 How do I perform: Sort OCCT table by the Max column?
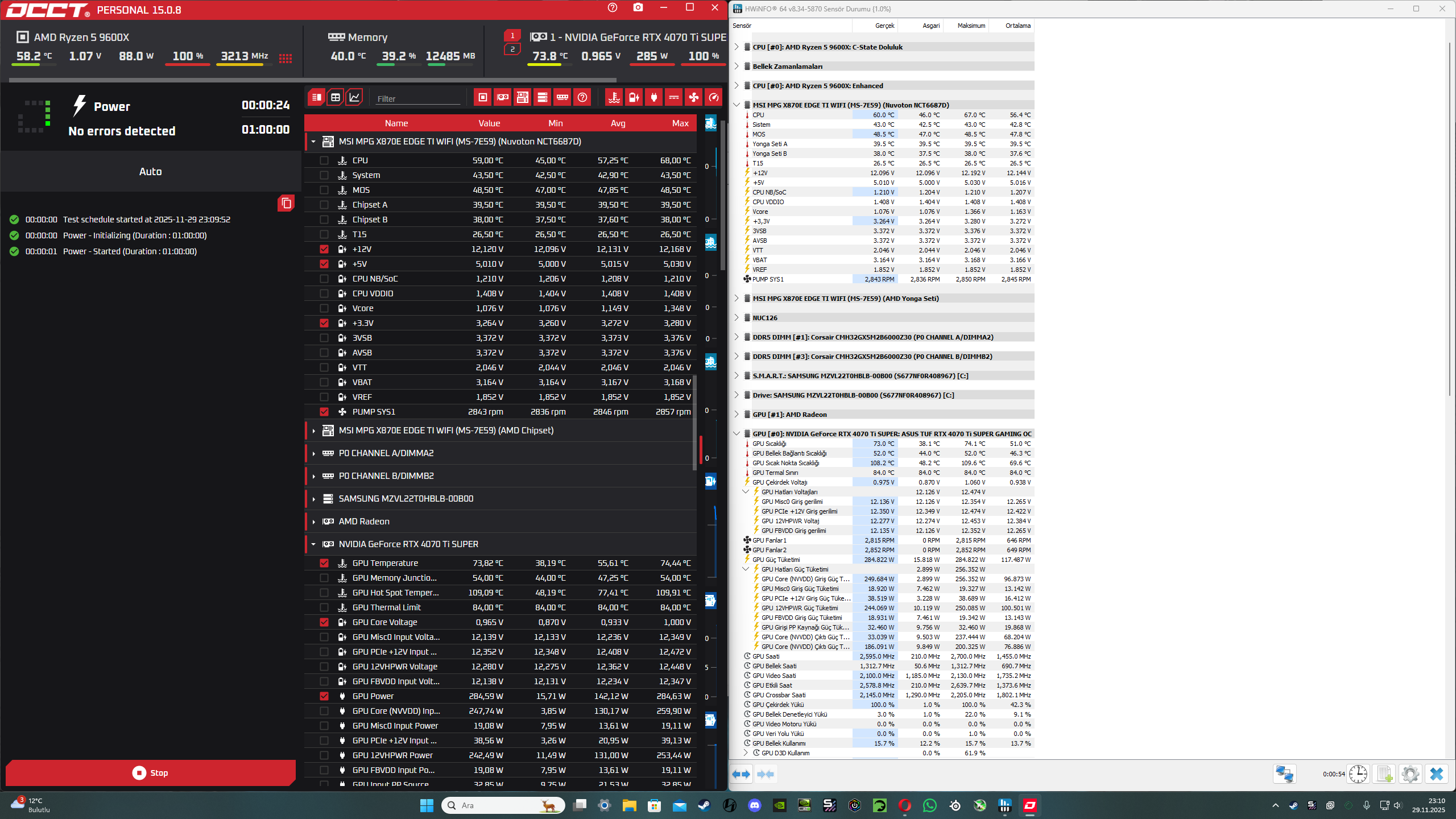[680, 123]
